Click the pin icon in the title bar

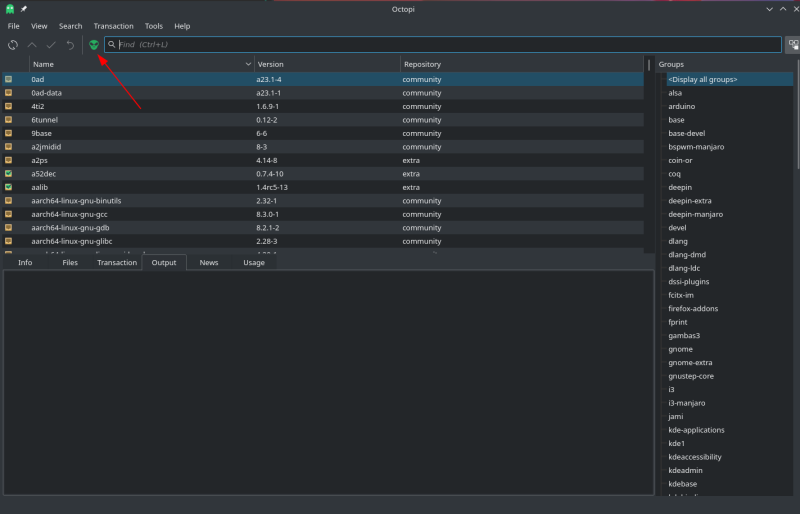point(23,9)
